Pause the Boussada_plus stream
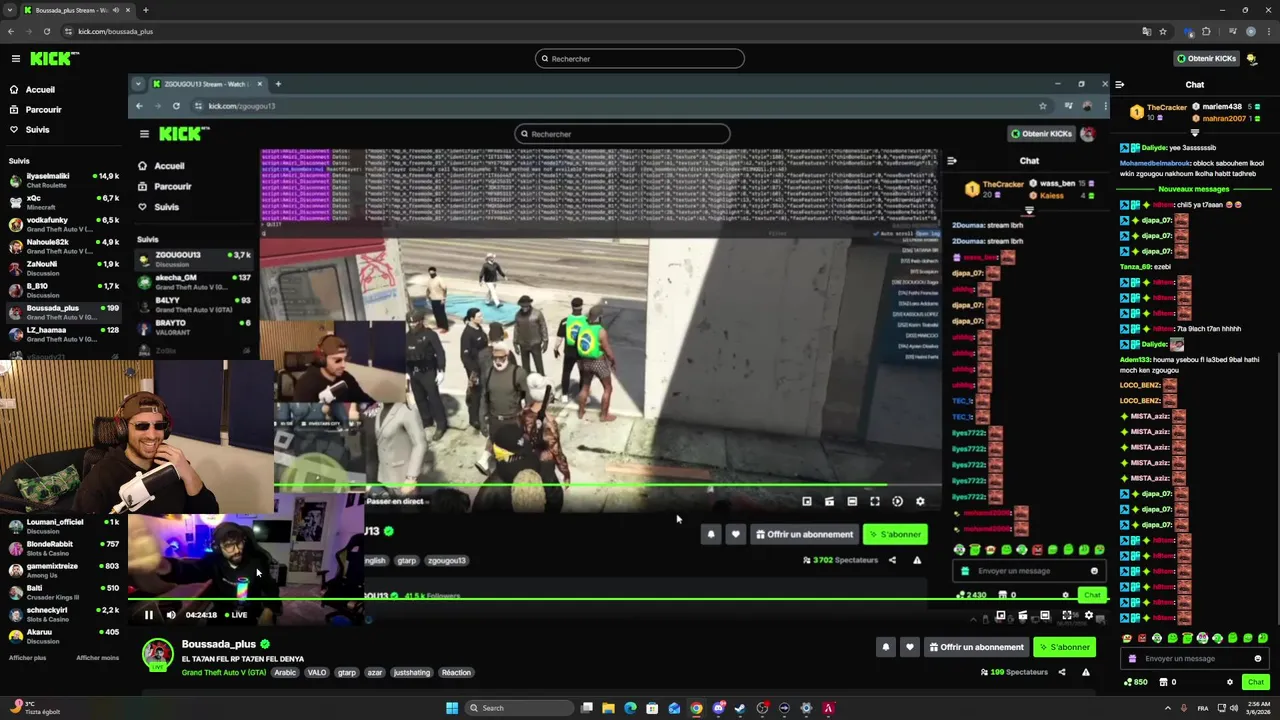This screenshot has height=720, width=1280. [x=148, y=615]
